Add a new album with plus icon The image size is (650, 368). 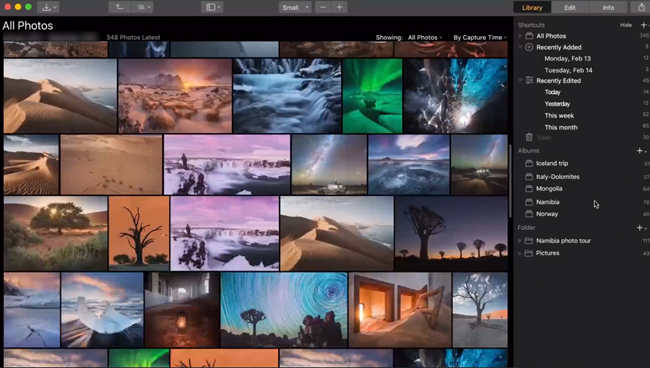tap(640, 151)
